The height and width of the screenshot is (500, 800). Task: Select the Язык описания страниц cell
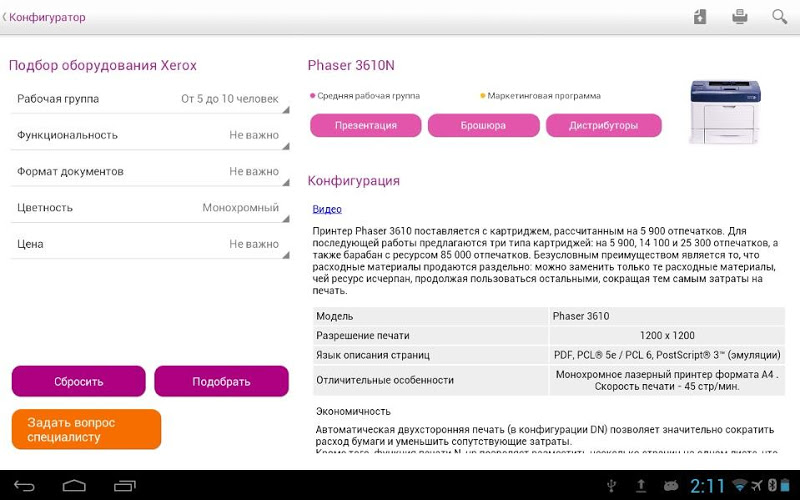[x=431, y=355]
